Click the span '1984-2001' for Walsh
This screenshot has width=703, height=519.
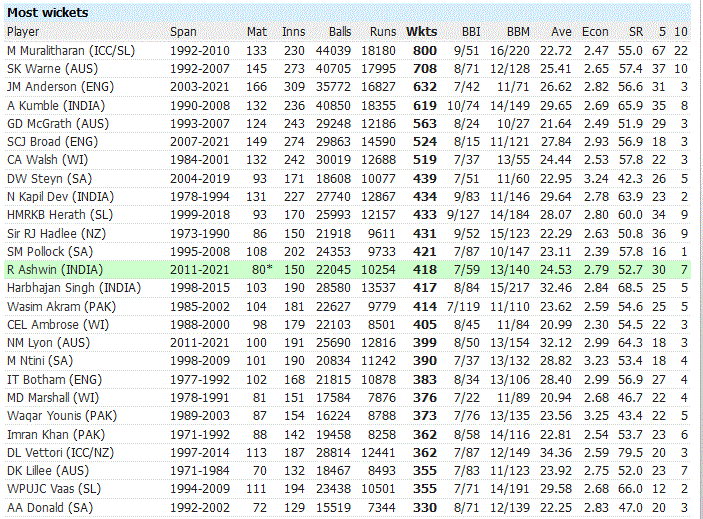(x=200, y=160)
